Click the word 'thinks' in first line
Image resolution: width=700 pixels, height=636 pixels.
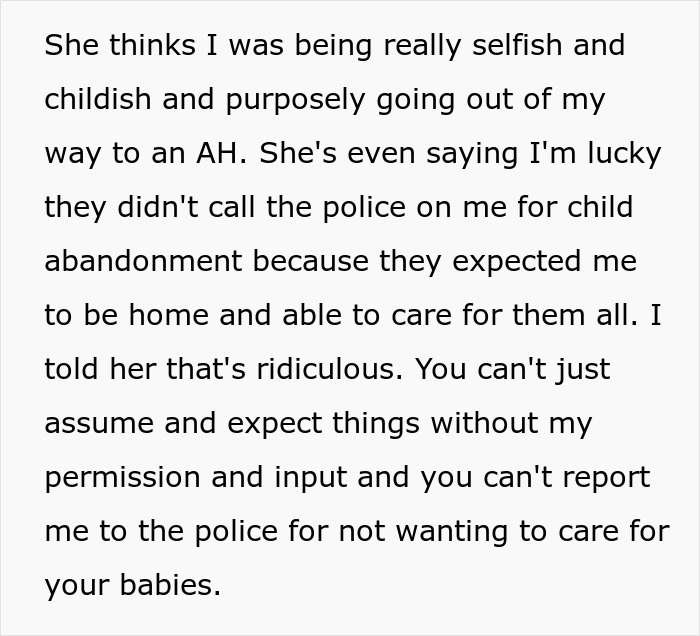point(152,45)
